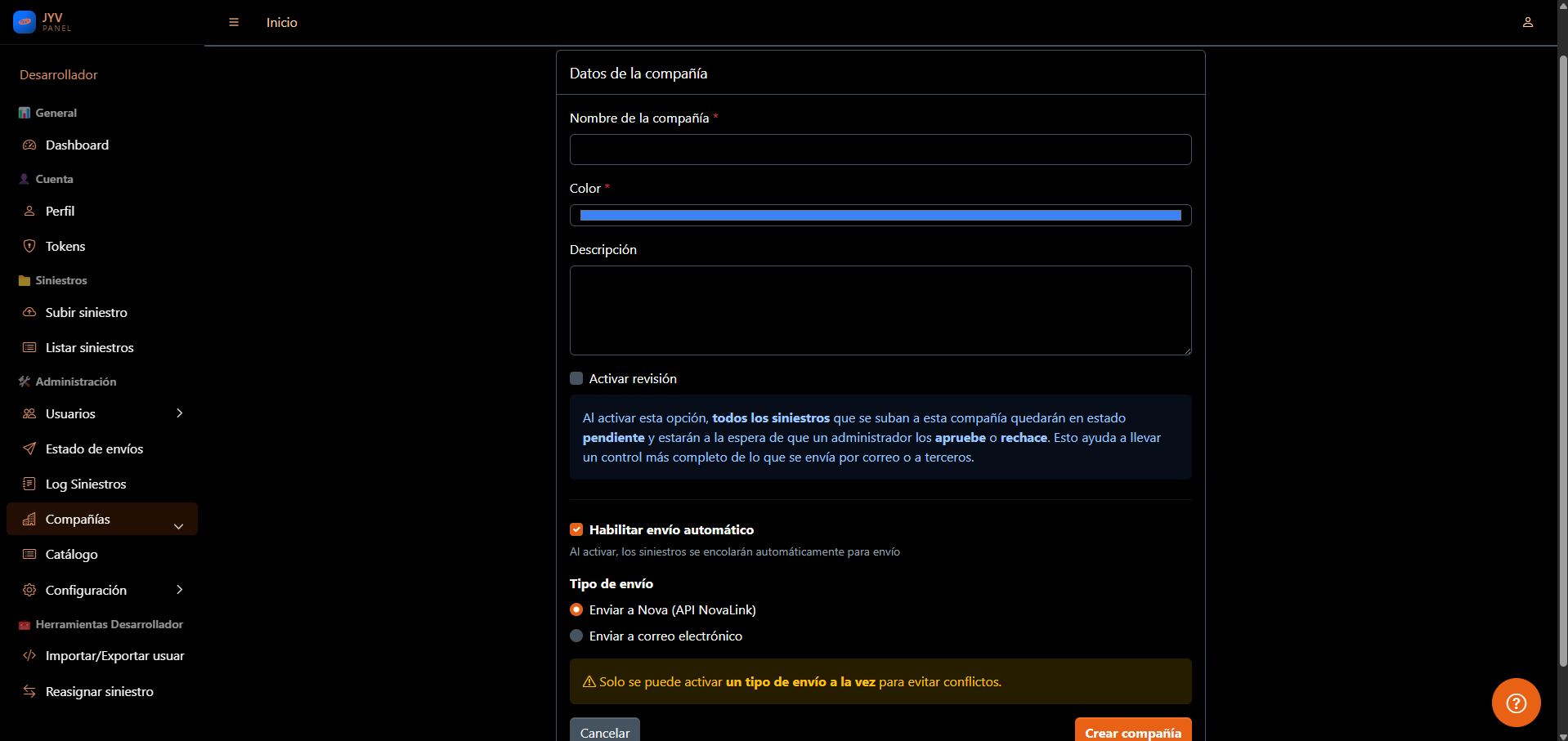Open the user account icon

pyautogui.click(x=1527, y=23)
